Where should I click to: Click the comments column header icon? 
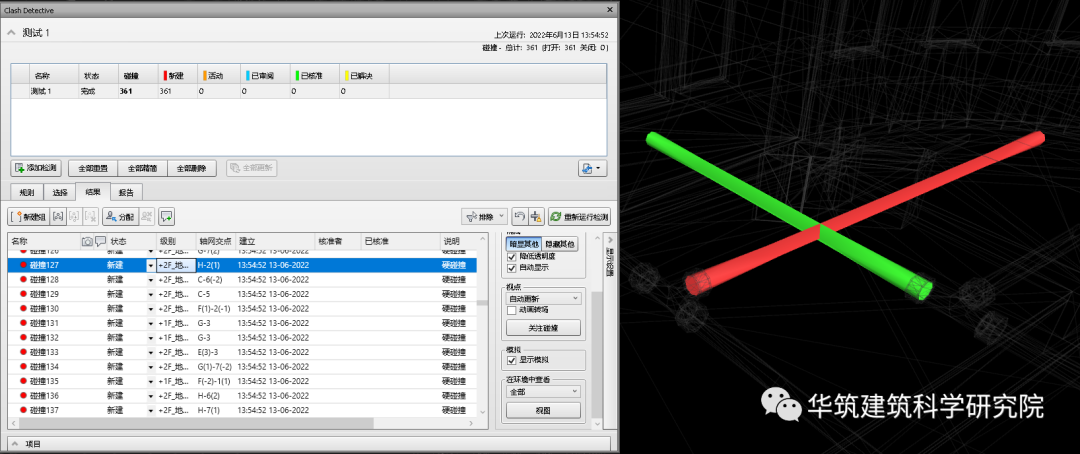point(101,241)
